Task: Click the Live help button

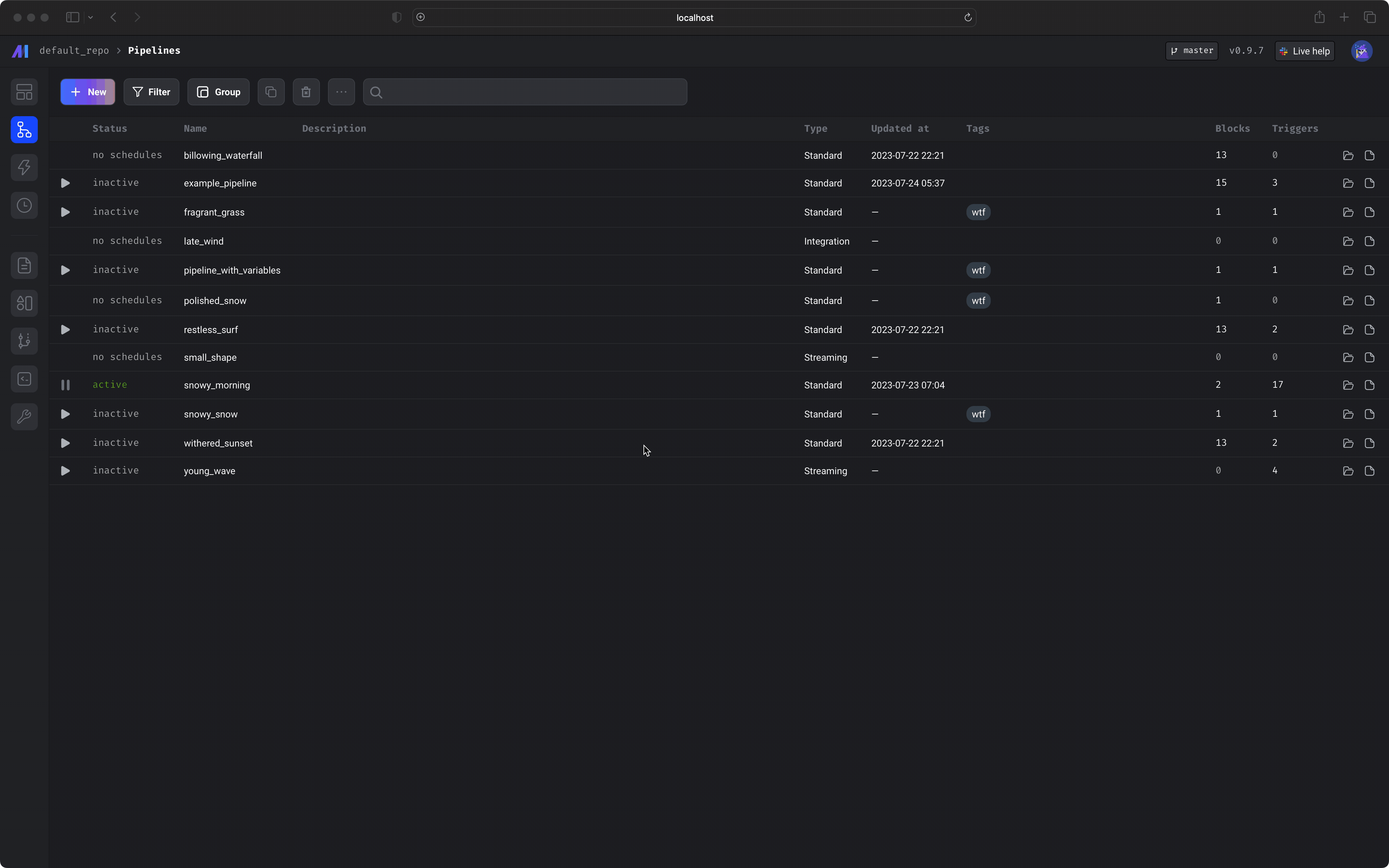Action: (1305, 51)
